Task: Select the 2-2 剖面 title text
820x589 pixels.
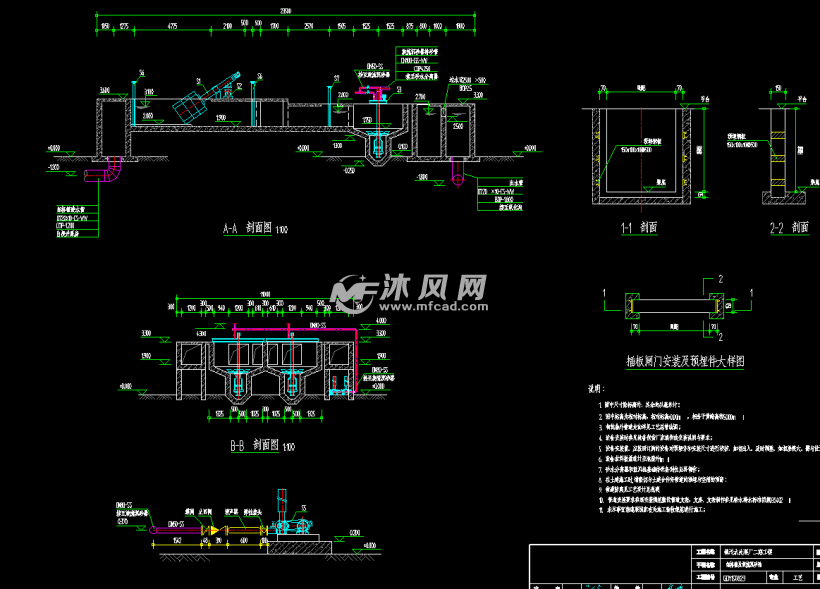Action: tap(789, 228)
